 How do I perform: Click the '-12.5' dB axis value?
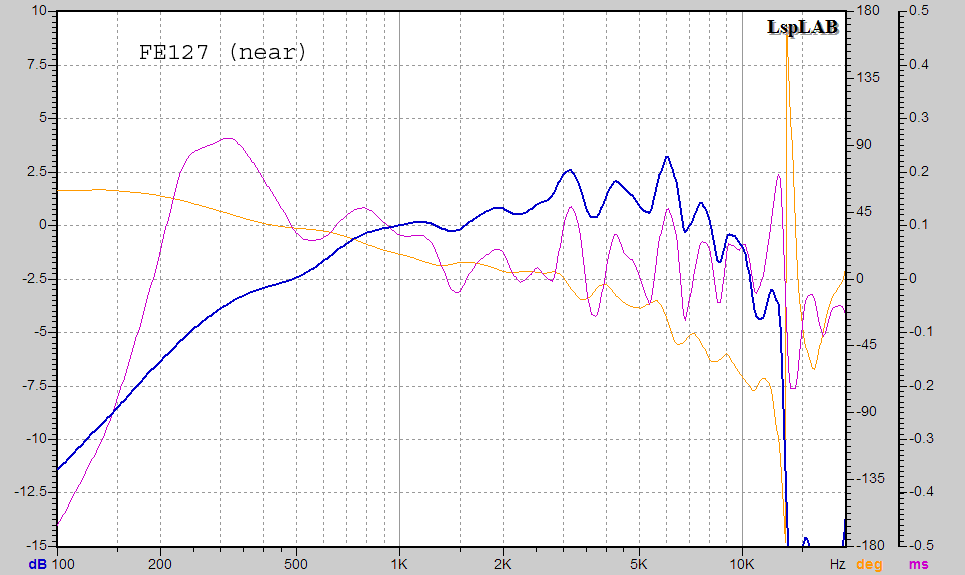[x=31, y=492]
